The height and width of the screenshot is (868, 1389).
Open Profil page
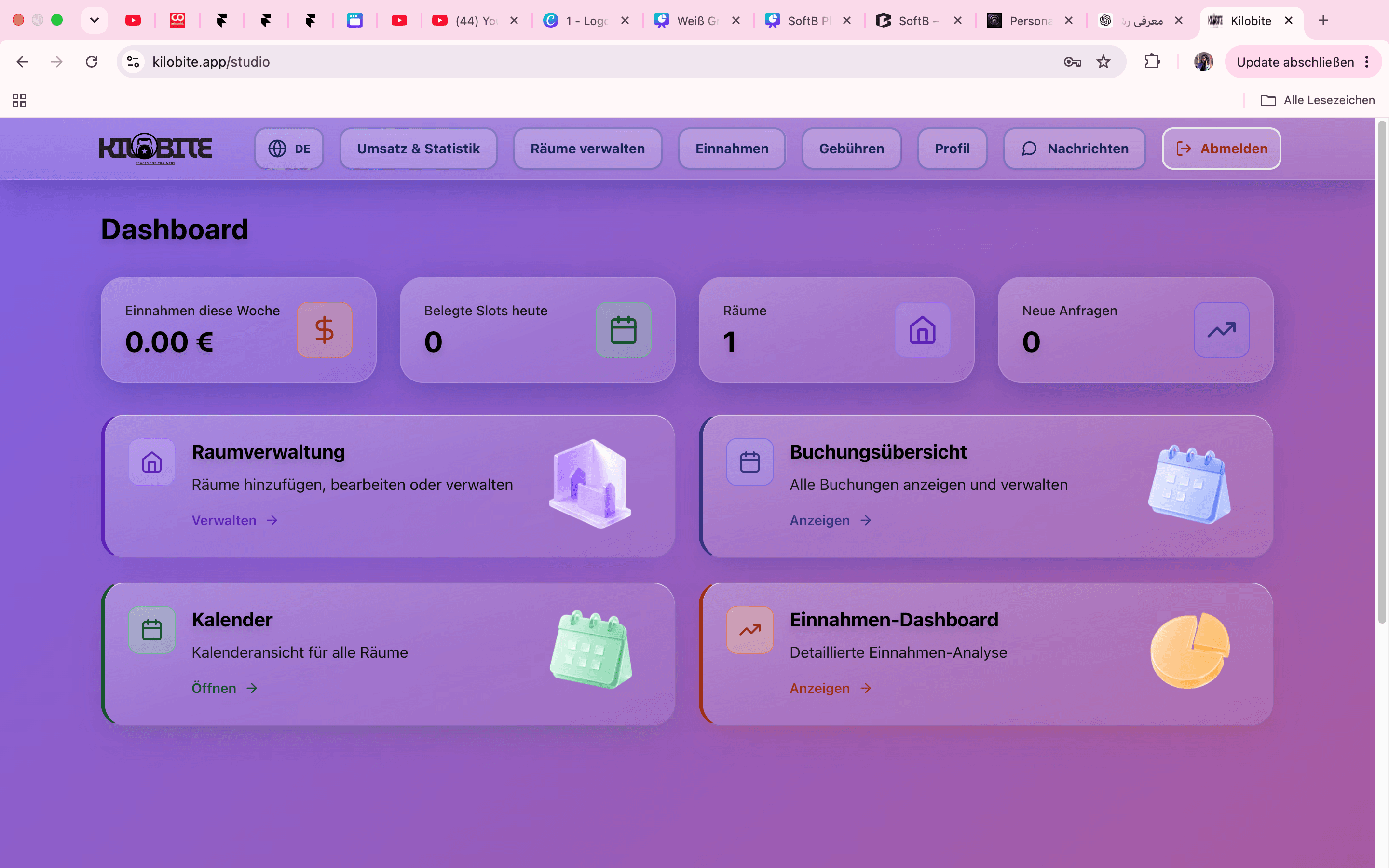952,149
